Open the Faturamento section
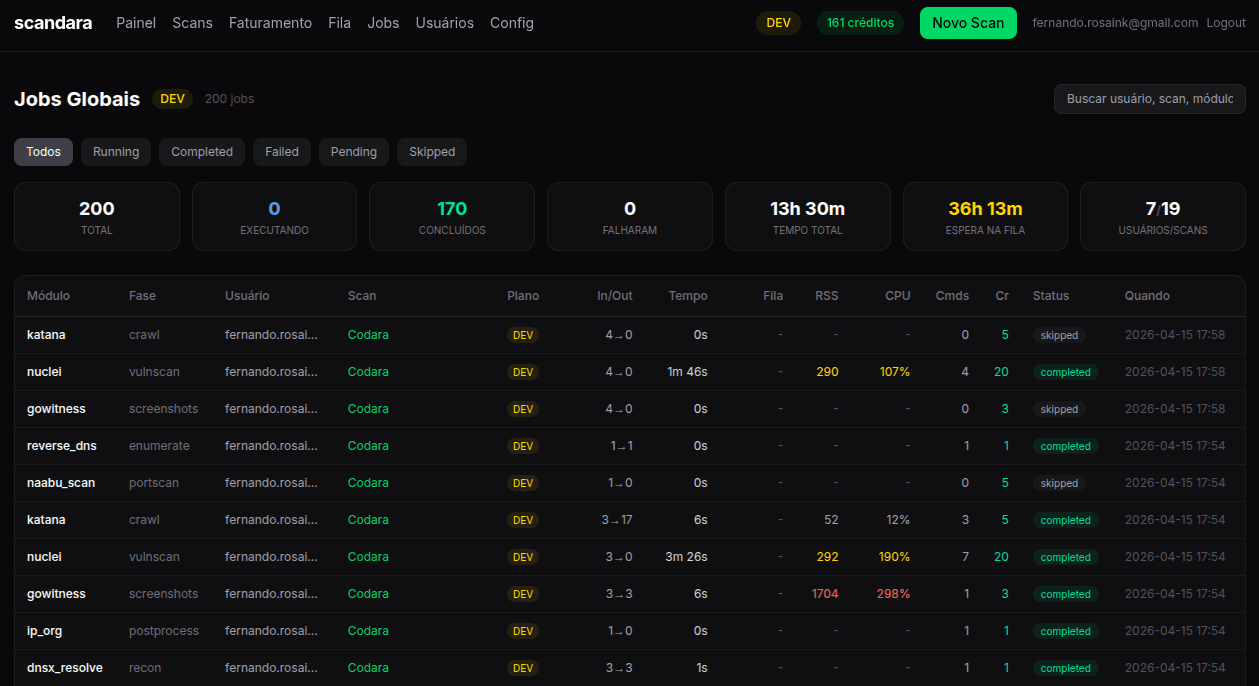 click(x=270, y=23)
